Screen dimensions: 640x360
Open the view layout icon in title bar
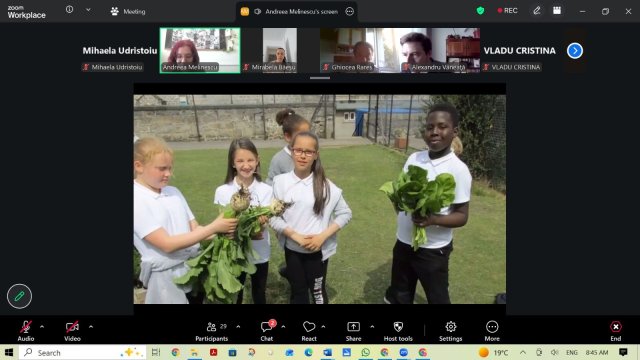click(557, 11)
